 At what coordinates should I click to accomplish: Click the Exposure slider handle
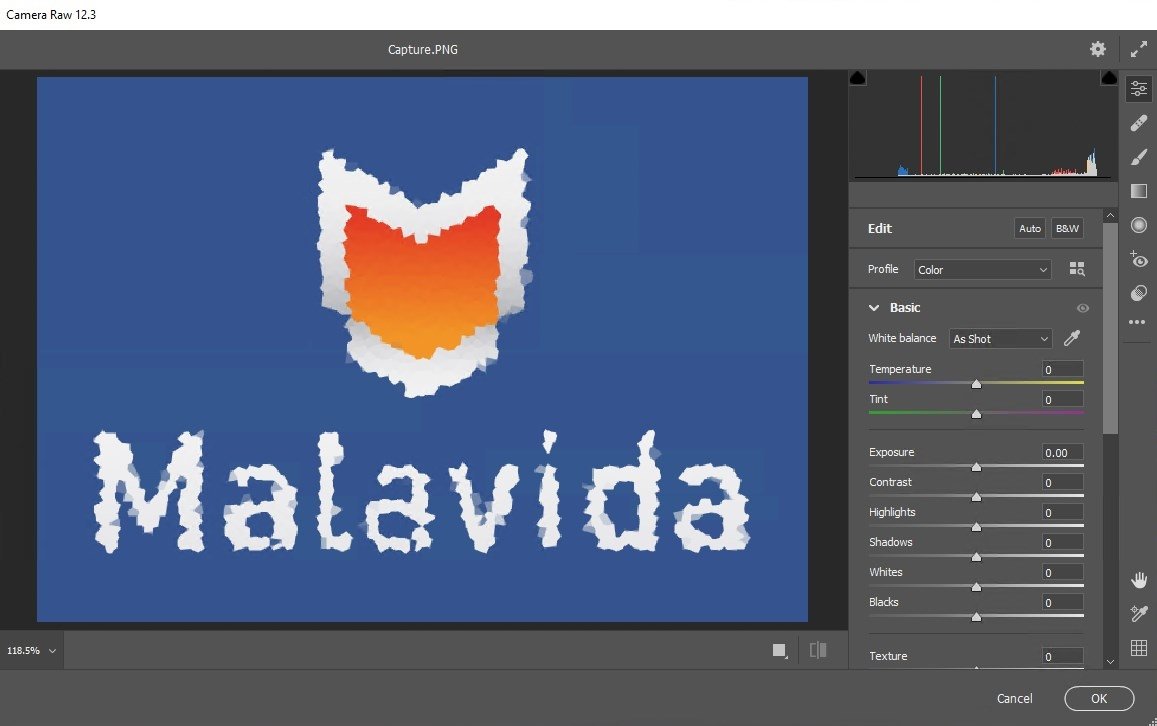coord(976,467)
